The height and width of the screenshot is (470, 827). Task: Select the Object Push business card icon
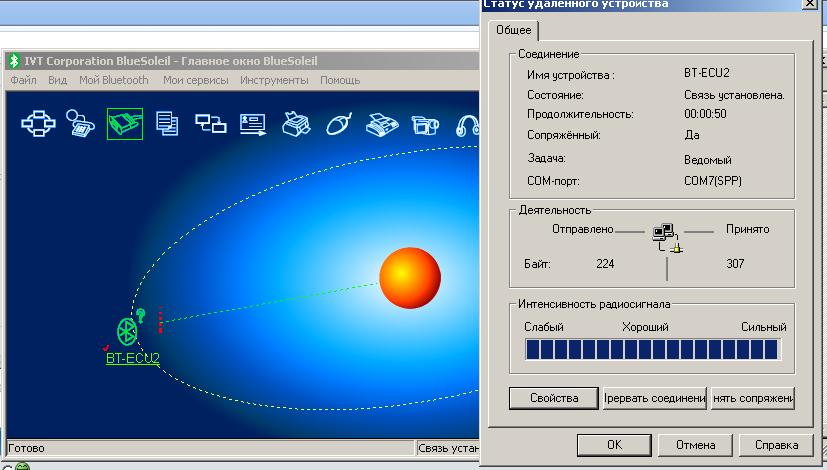pyautogui.click(x=253, y=124)
